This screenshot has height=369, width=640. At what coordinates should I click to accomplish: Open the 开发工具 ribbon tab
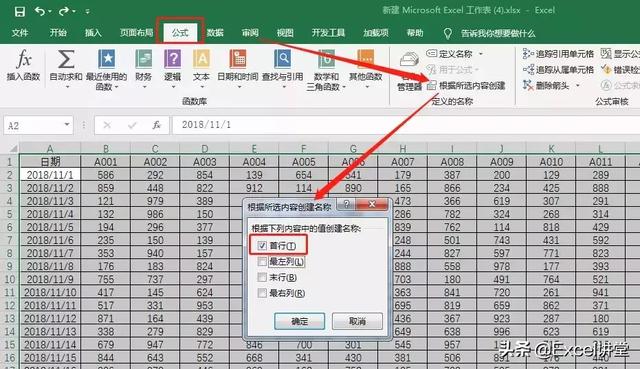(328, 33)
